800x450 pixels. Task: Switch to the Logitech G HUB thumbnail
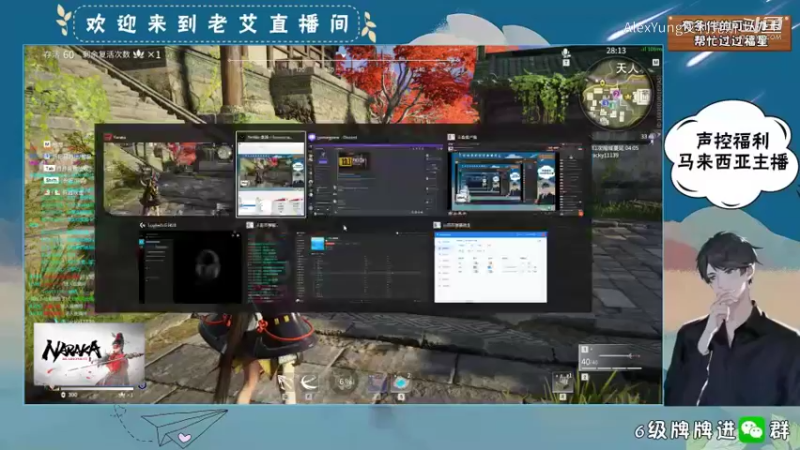coord(190,267)
